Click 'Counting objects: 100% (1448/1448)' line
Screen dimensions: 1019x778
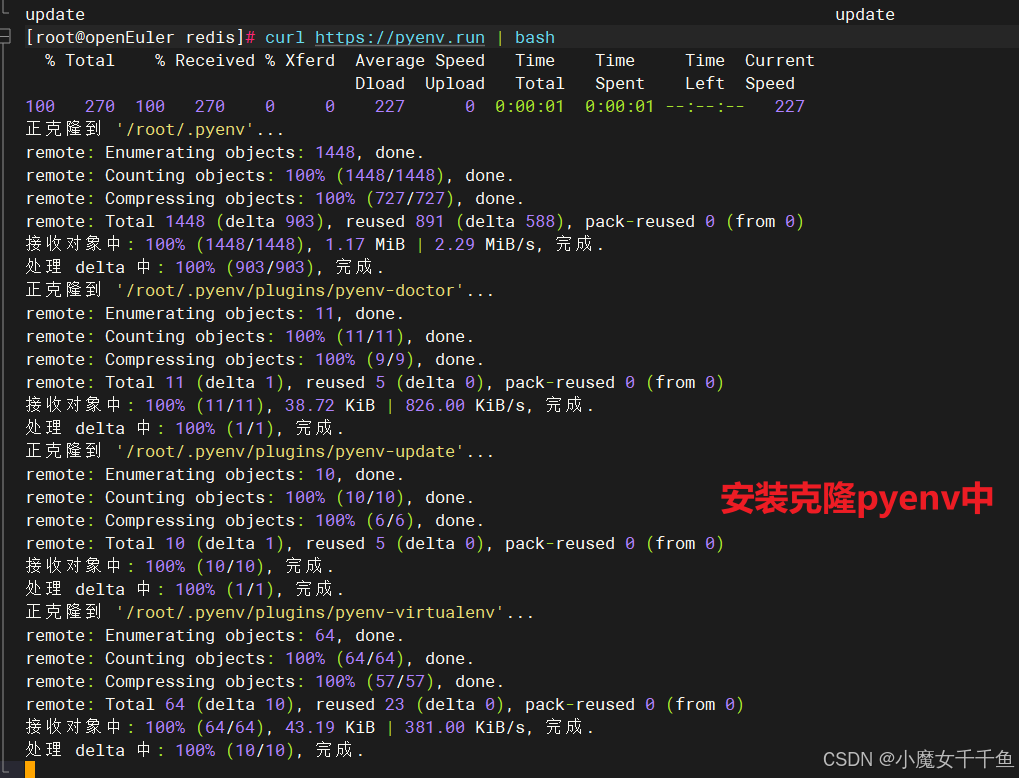(270, 175)
